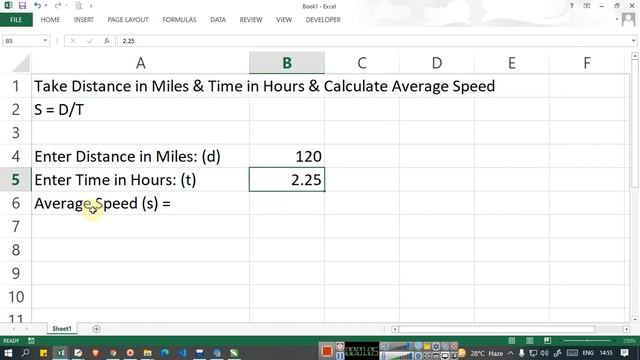Click the Redo arrow icon

pos(58,6)
